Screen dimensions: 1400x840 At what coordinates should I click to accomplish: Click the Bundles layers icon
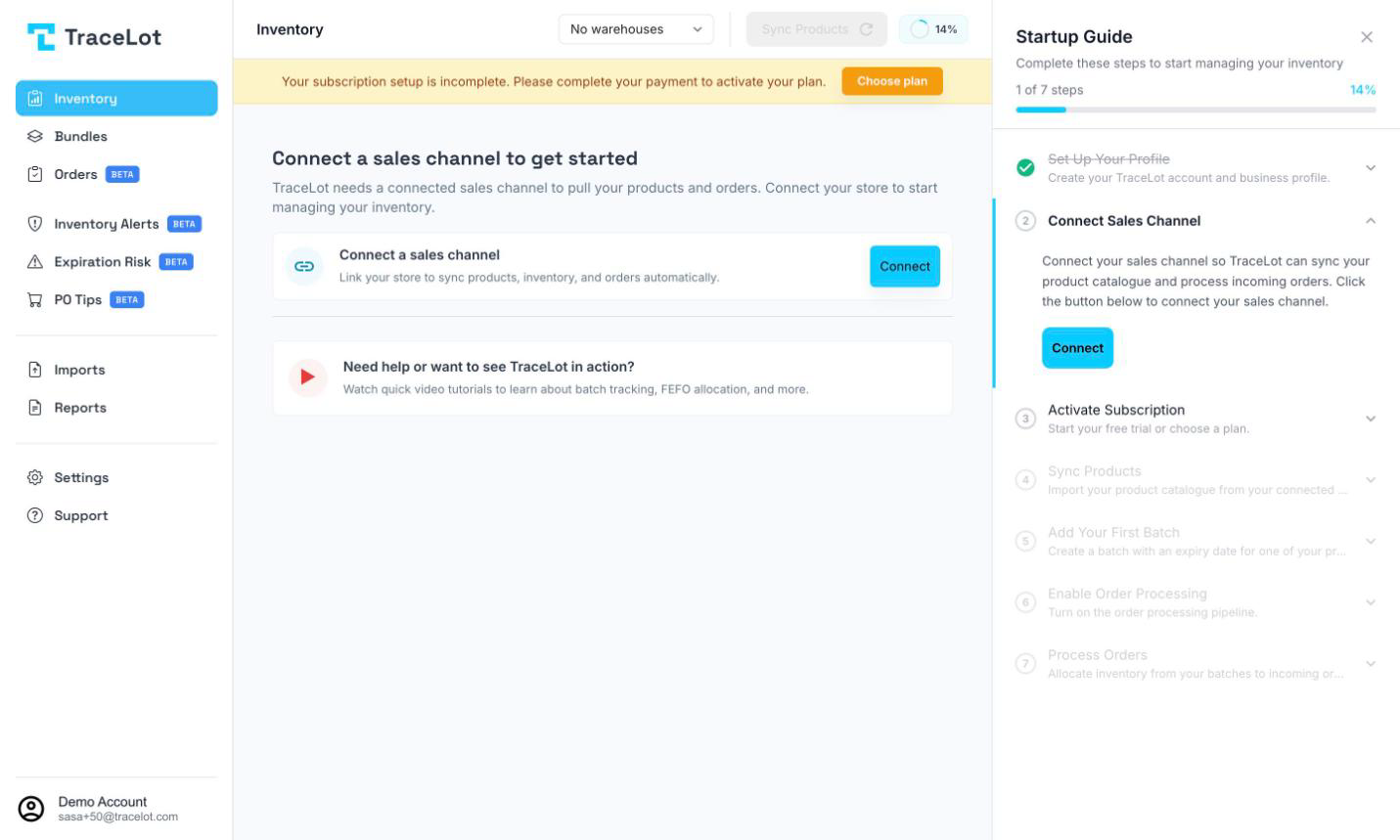pos(35,136)
